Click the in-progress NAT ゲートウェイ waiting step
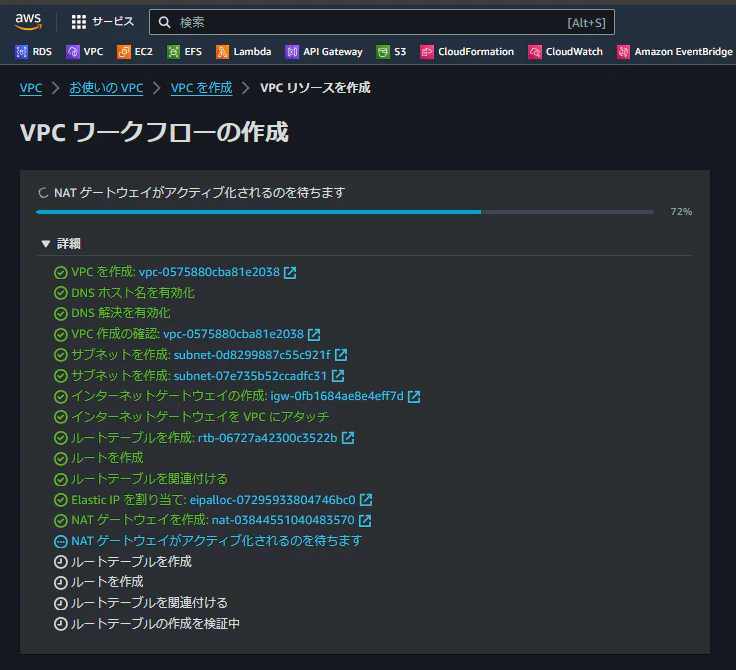Screen dimensions: 736x670 click(x=216, y=540)
